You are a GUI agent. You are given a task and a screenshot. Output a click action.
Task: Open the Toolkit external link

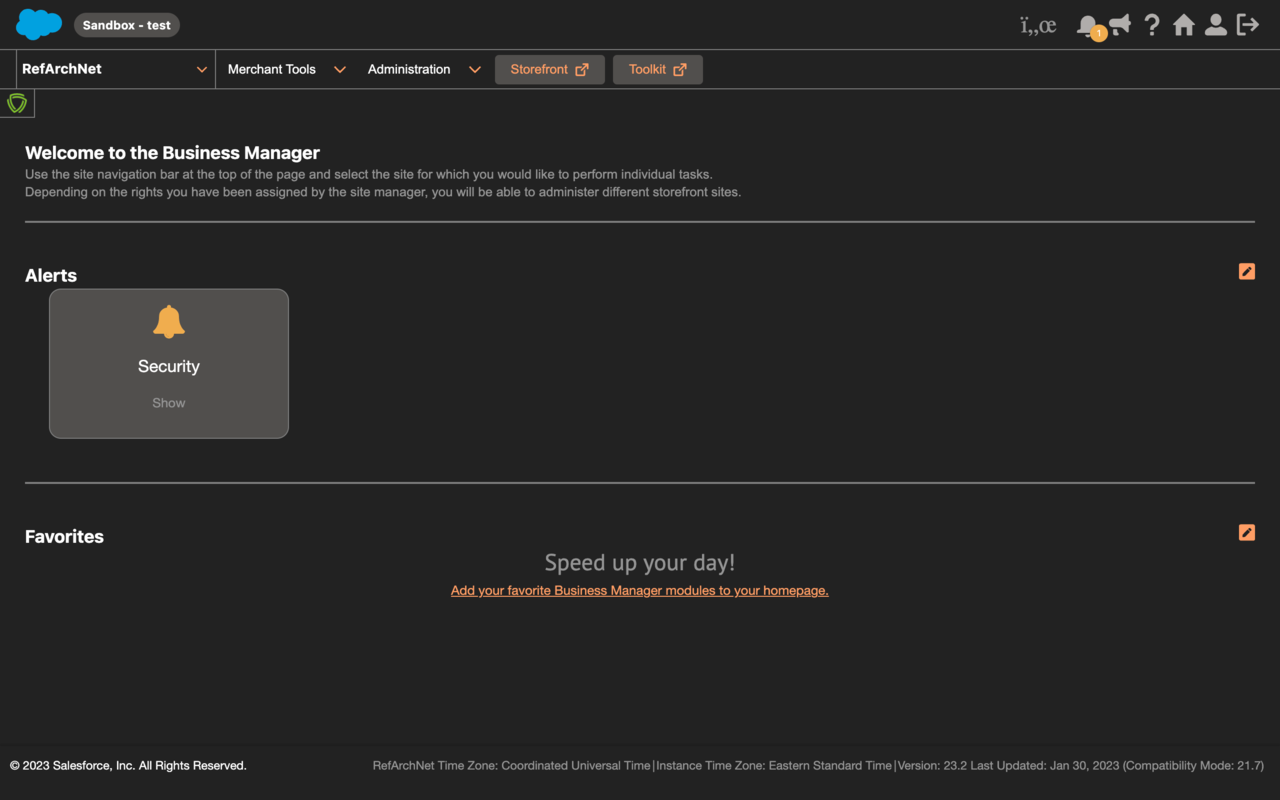(x=657, y=69)
